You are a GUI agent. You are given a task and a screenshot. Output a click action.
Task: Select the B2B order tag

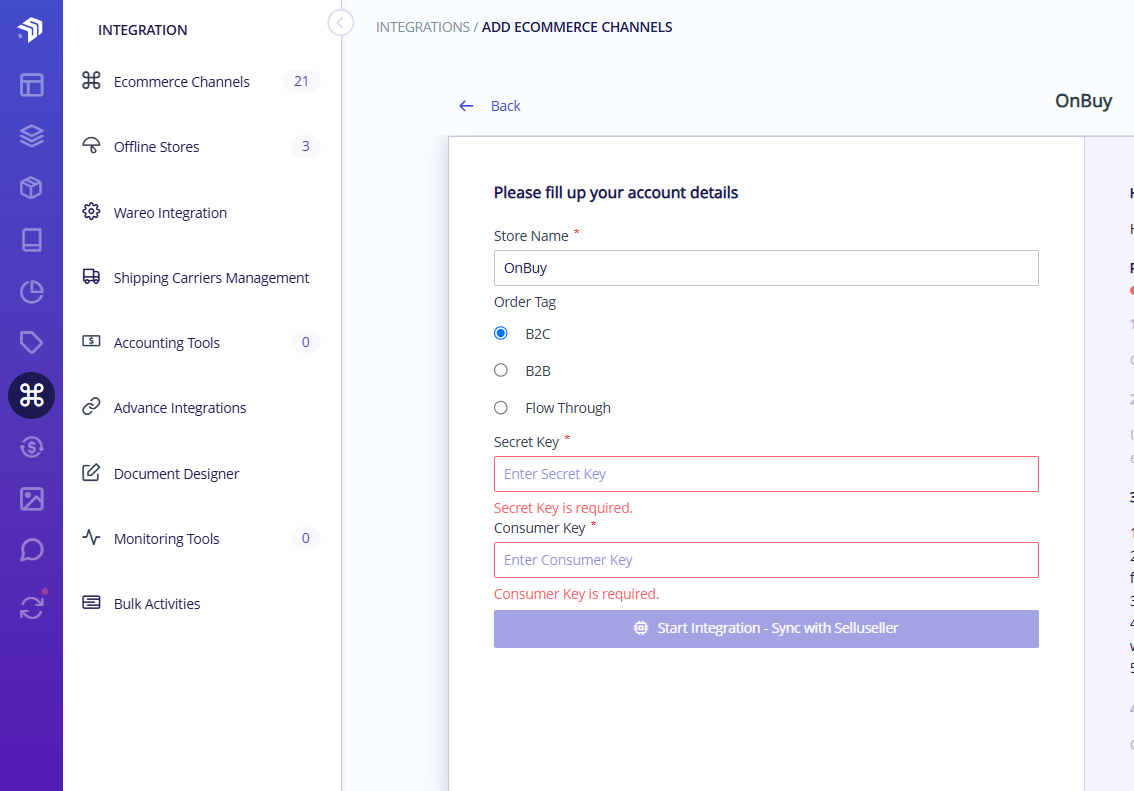tap(500, 370)
